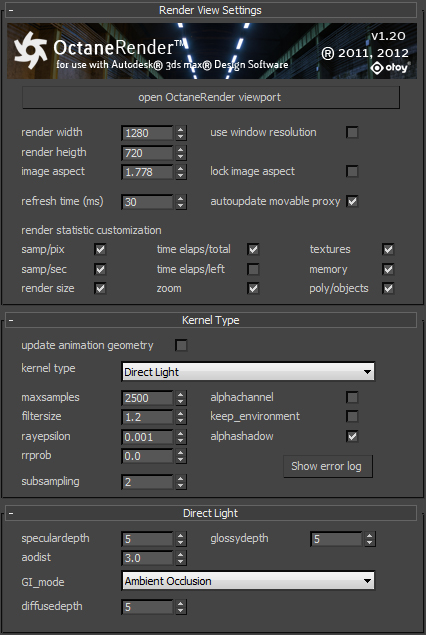The height and width of the screenshot is (635, 426).
Task: Click the render heigth input field
Action: [x=147, y=153]
